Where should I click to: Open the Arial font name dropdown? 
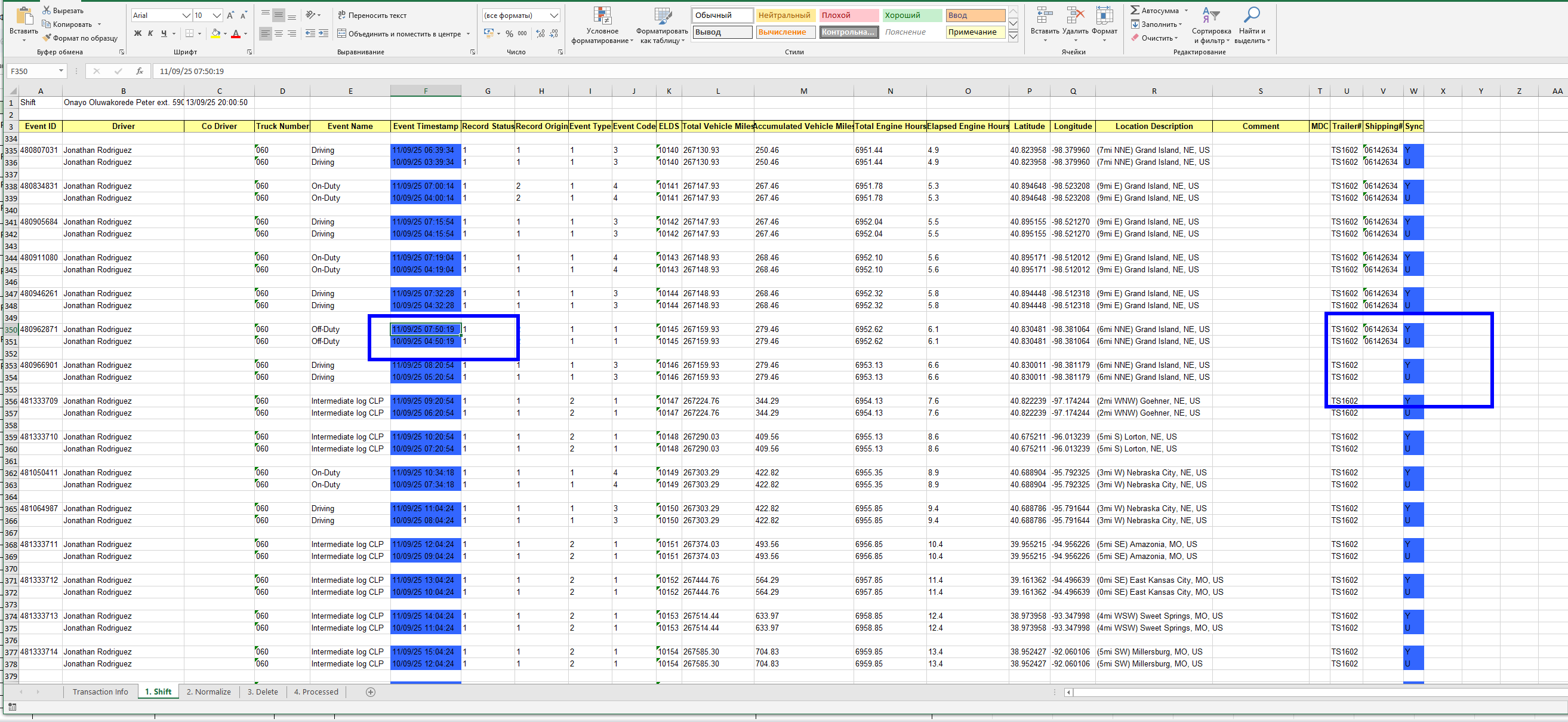(186, 15)
